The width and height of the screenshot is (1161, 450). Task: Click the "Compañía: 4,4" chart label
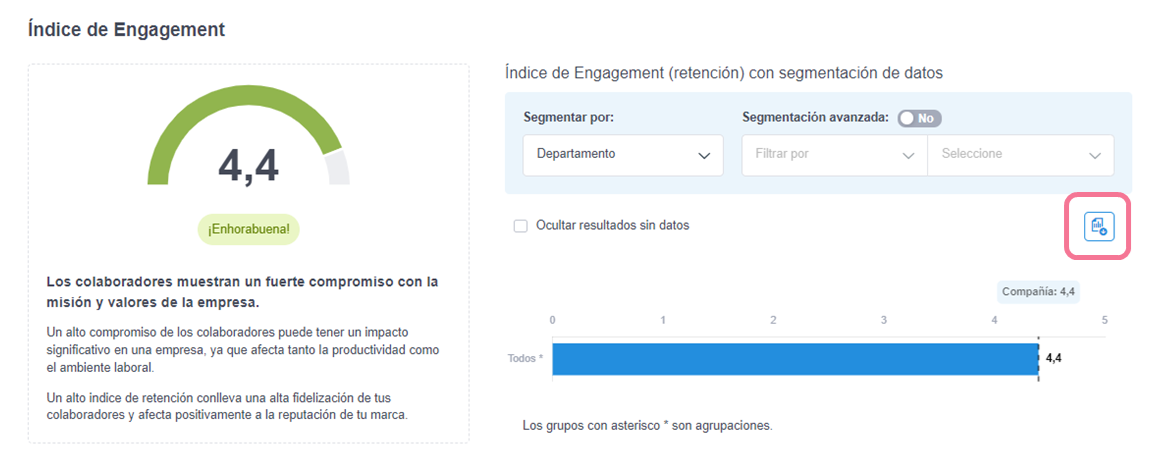tap(1039, 292)
